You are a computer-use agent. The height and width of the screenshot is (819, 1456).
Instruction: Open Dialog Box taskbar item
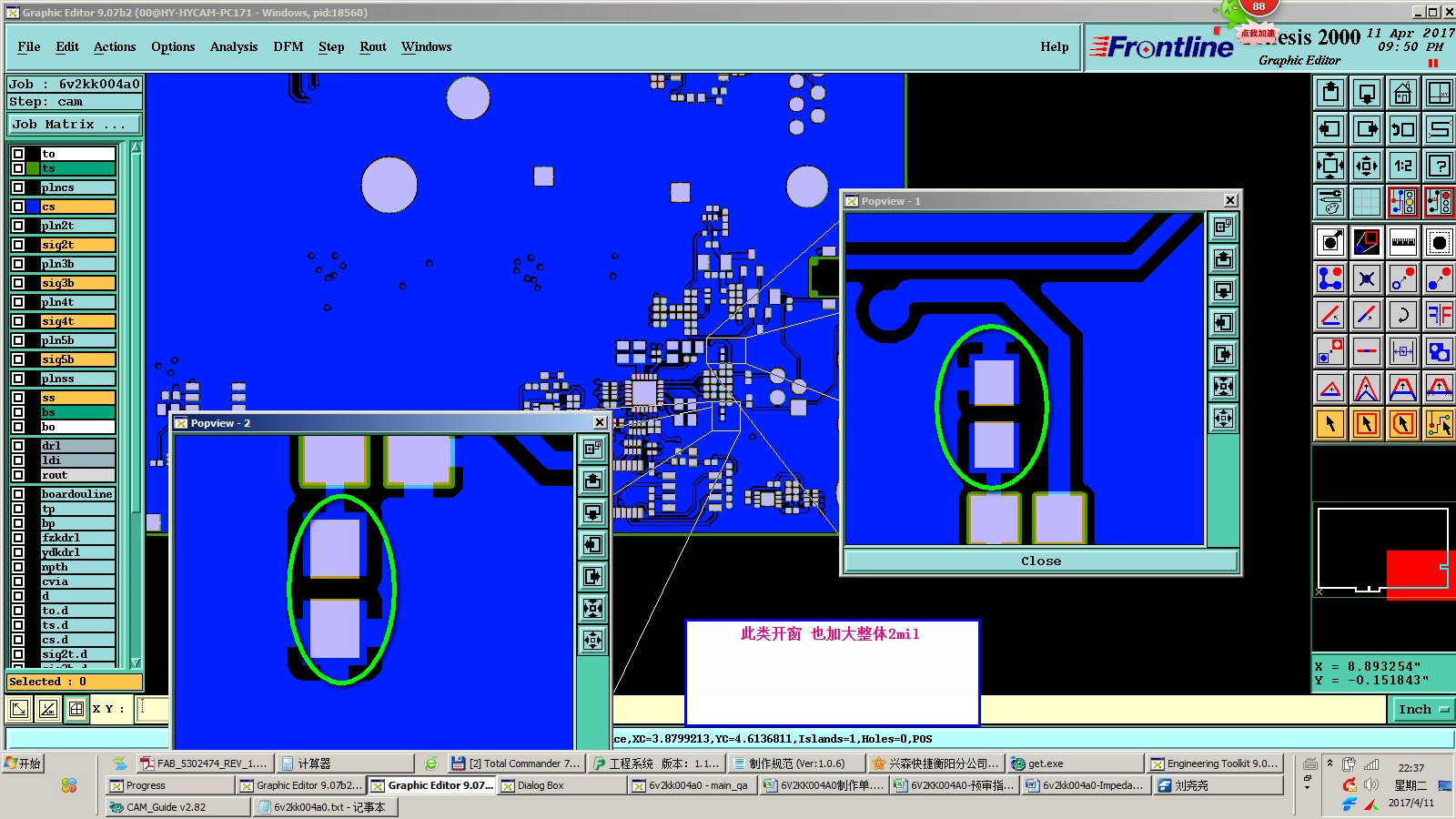[561, 785]
